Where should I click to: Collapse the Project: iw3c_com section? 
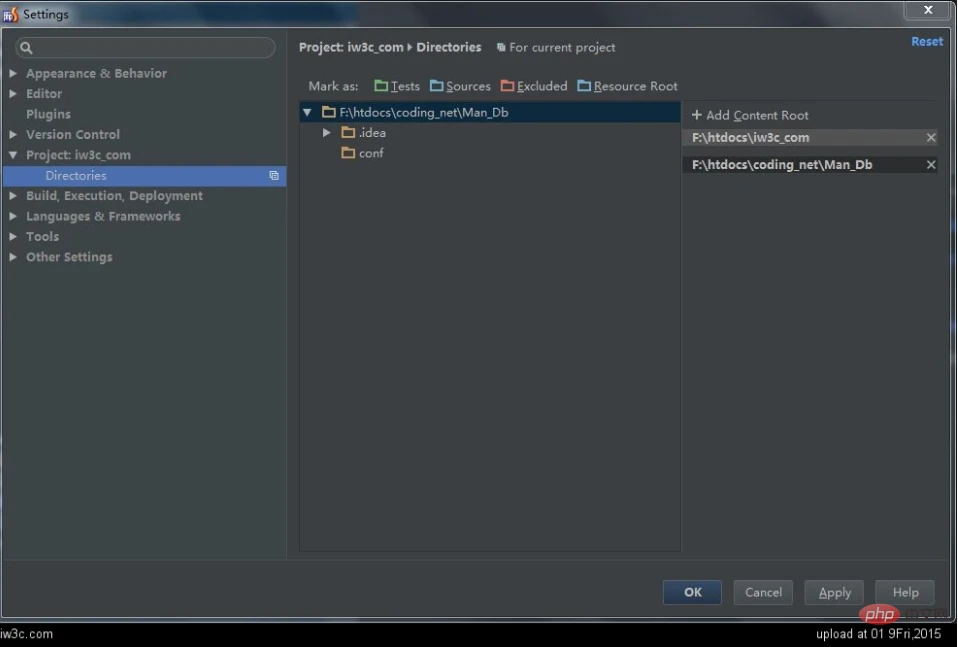click(x=13, y=156)
